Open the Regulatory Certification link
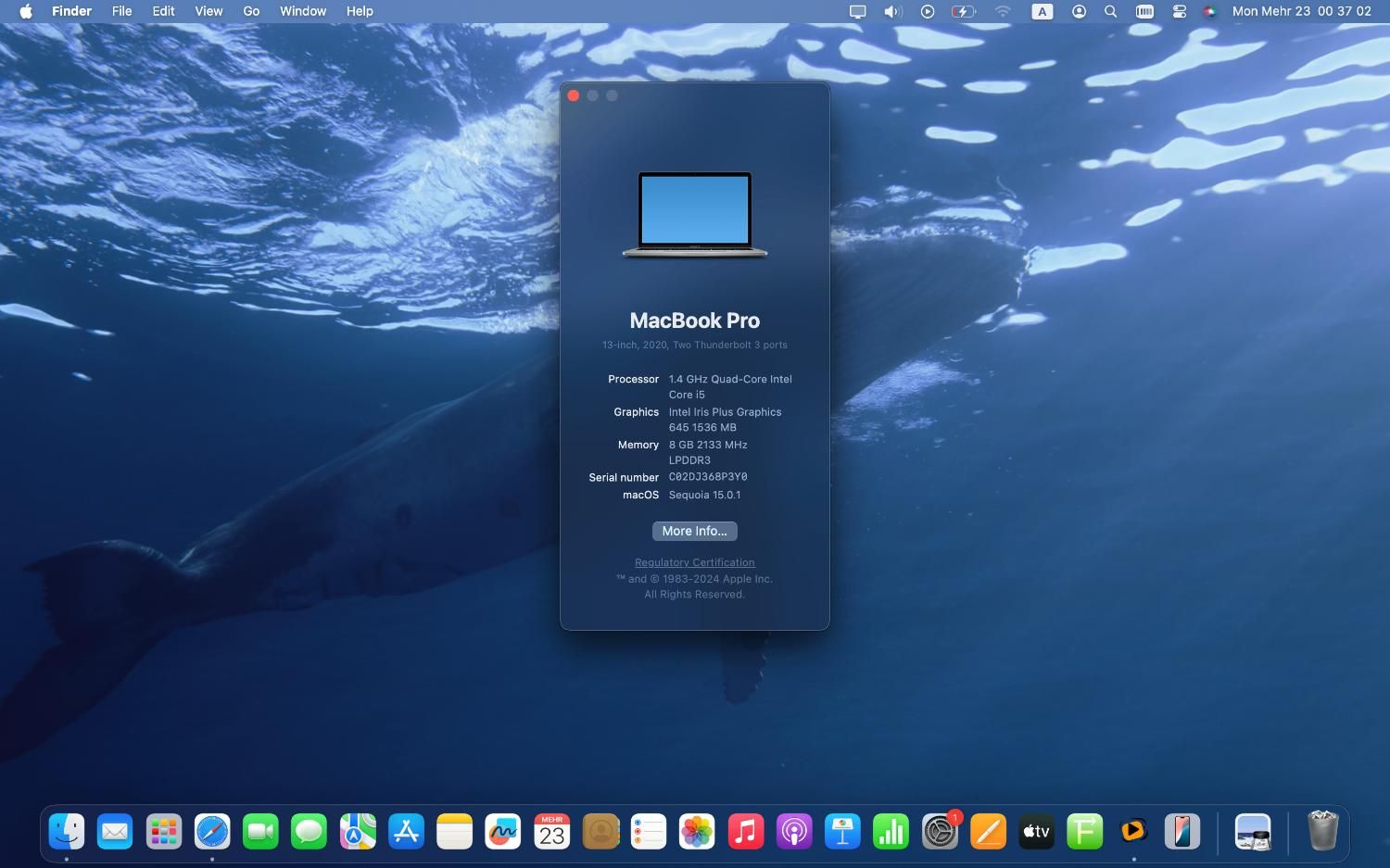The image size is (1390, 868). [694, 562]
